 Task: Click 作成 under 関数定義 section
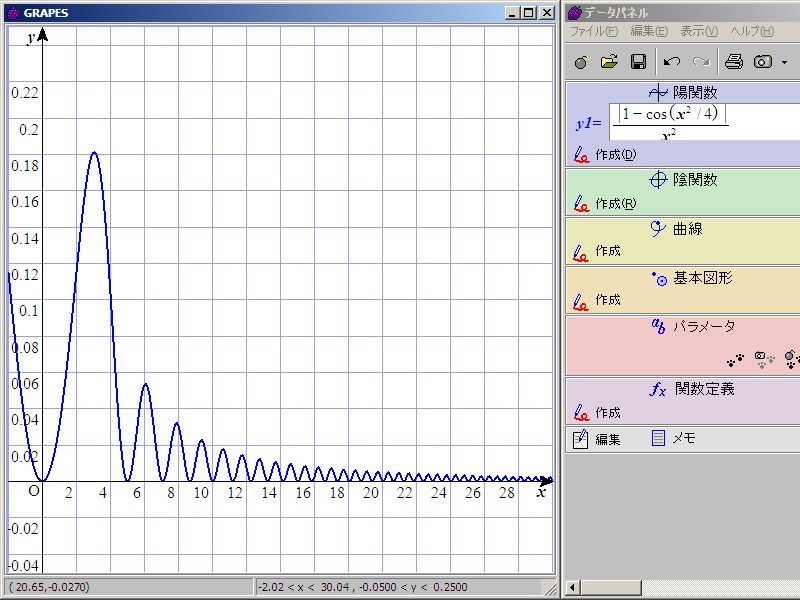pyautogui.click(x=607, y=412)
